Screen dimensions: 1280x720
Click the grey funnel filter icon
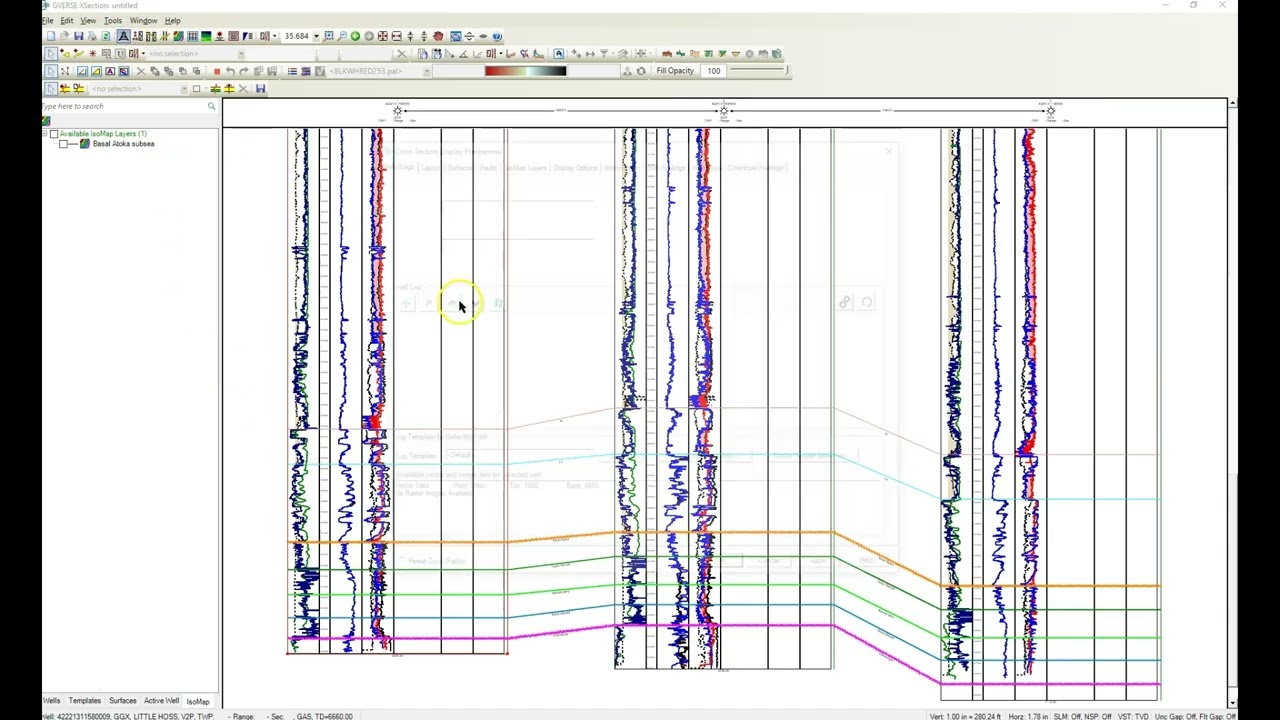point(604,54)
